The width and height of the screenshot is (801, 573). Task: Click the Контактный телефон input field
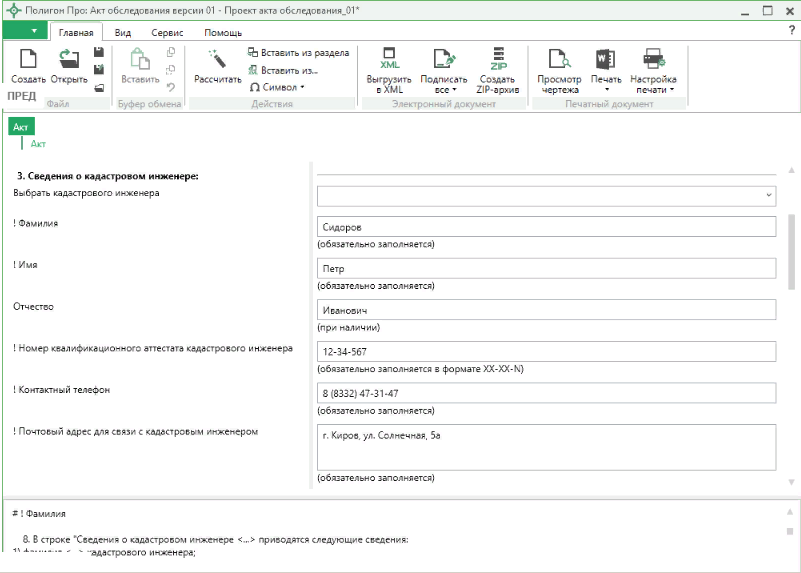point(545,393)
